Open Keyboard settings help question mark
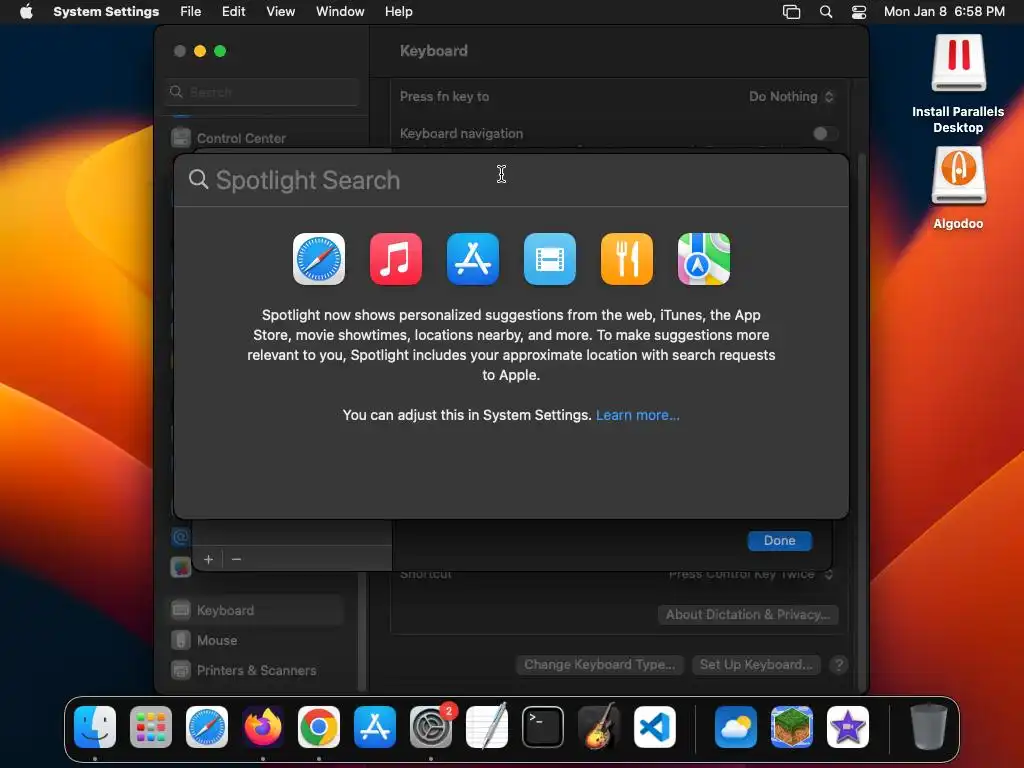Viewport: 1024px width, 768px height. (839, 665)
